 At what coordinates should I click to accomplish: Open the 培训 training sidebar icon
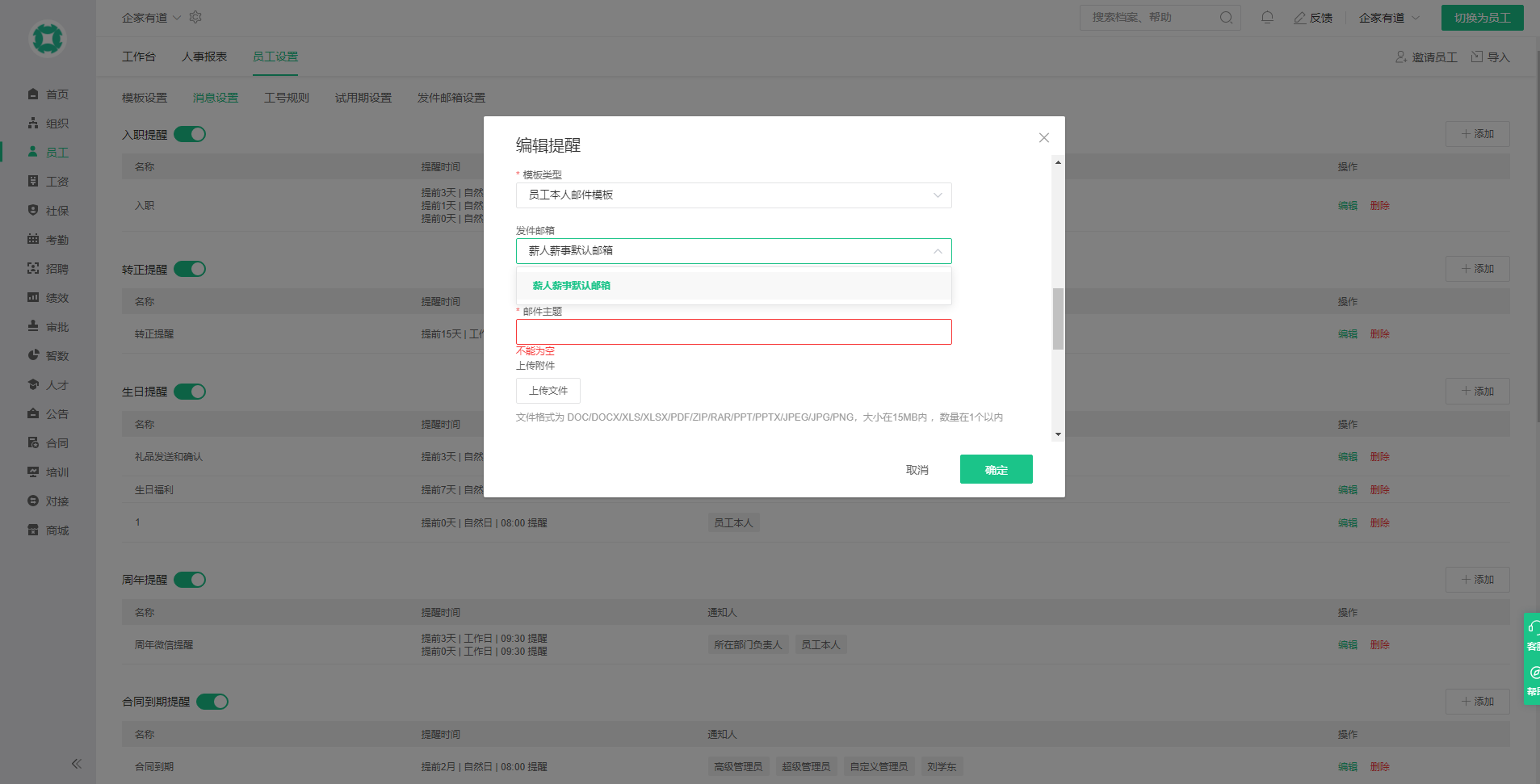pos(33,472)
